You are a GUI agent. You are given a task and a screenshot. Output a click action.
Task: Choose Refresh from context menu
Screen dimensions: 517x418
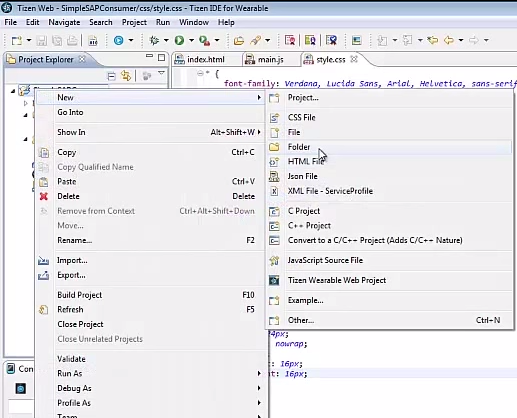150,310
